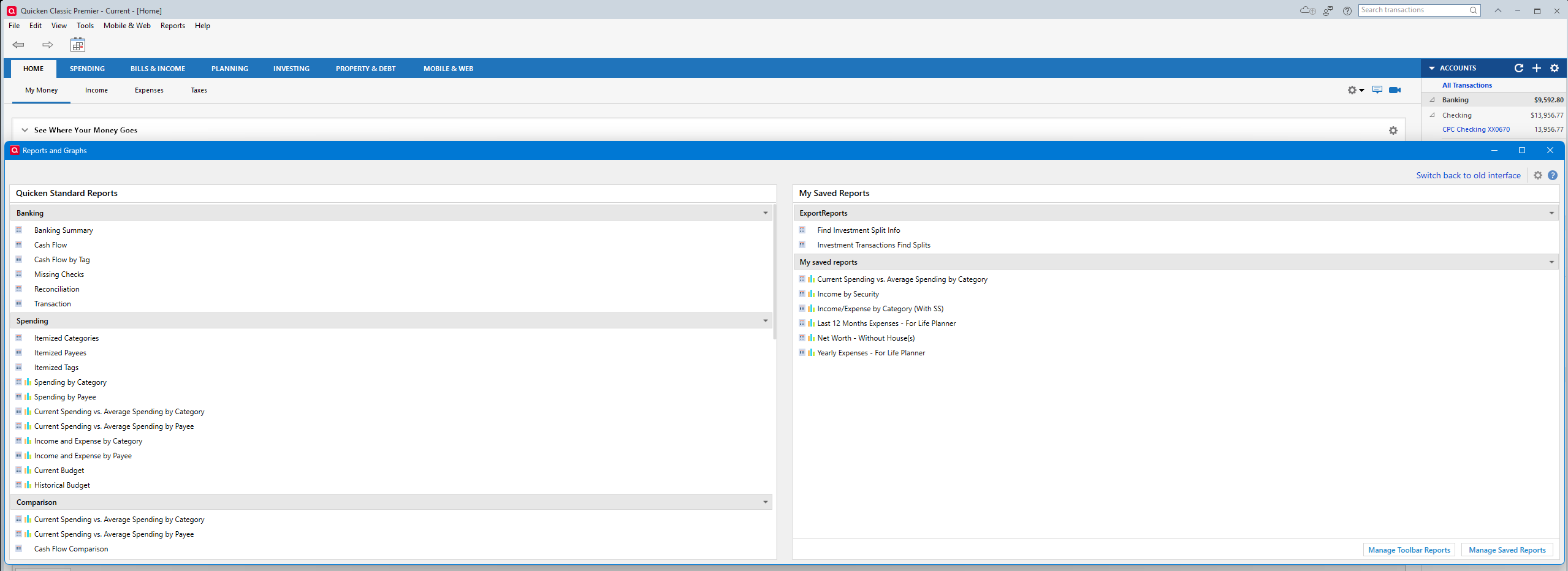Screen dimensions: 1568x571
Task: Open the calculator/calendar toolbar icon
Action: 78,45
